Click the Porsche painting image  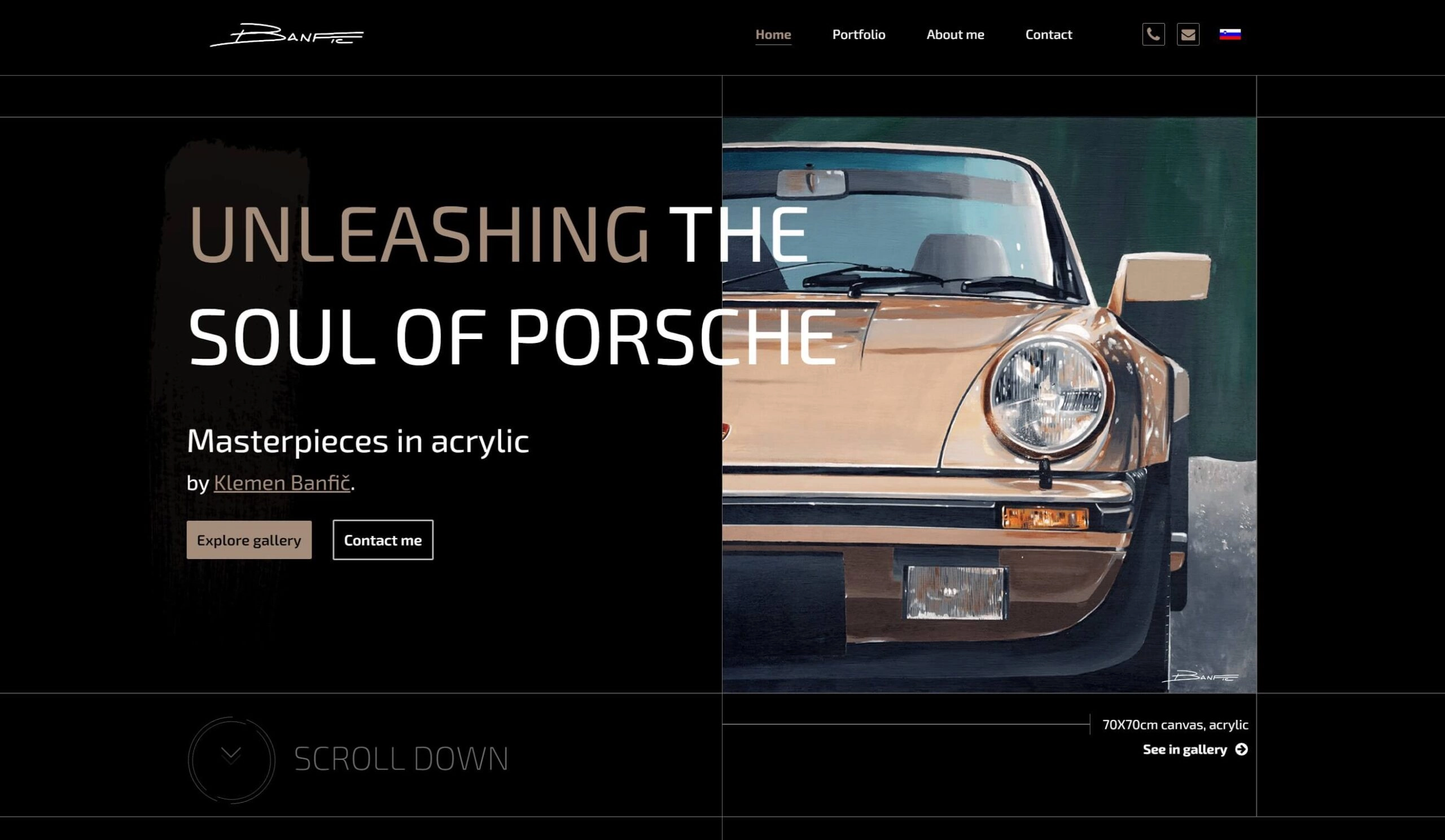tap(989, 405)
